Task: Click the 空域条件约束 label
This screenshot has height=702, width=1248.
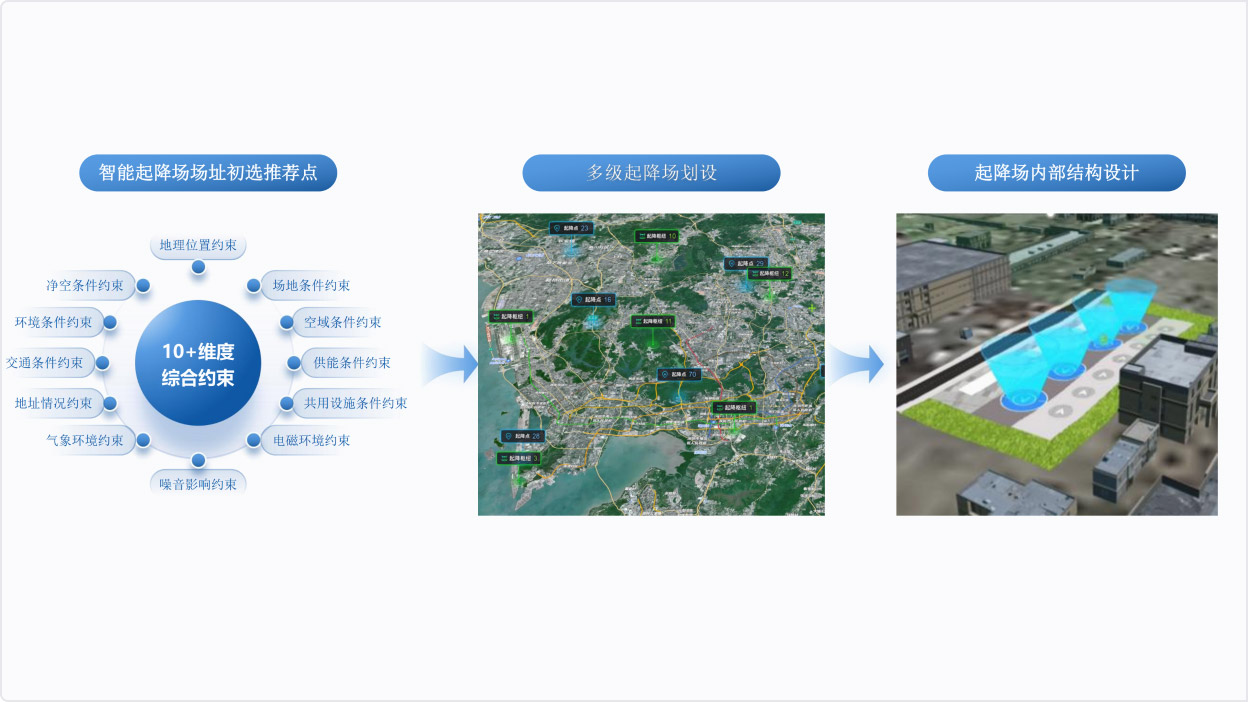Action: [342, 322]
